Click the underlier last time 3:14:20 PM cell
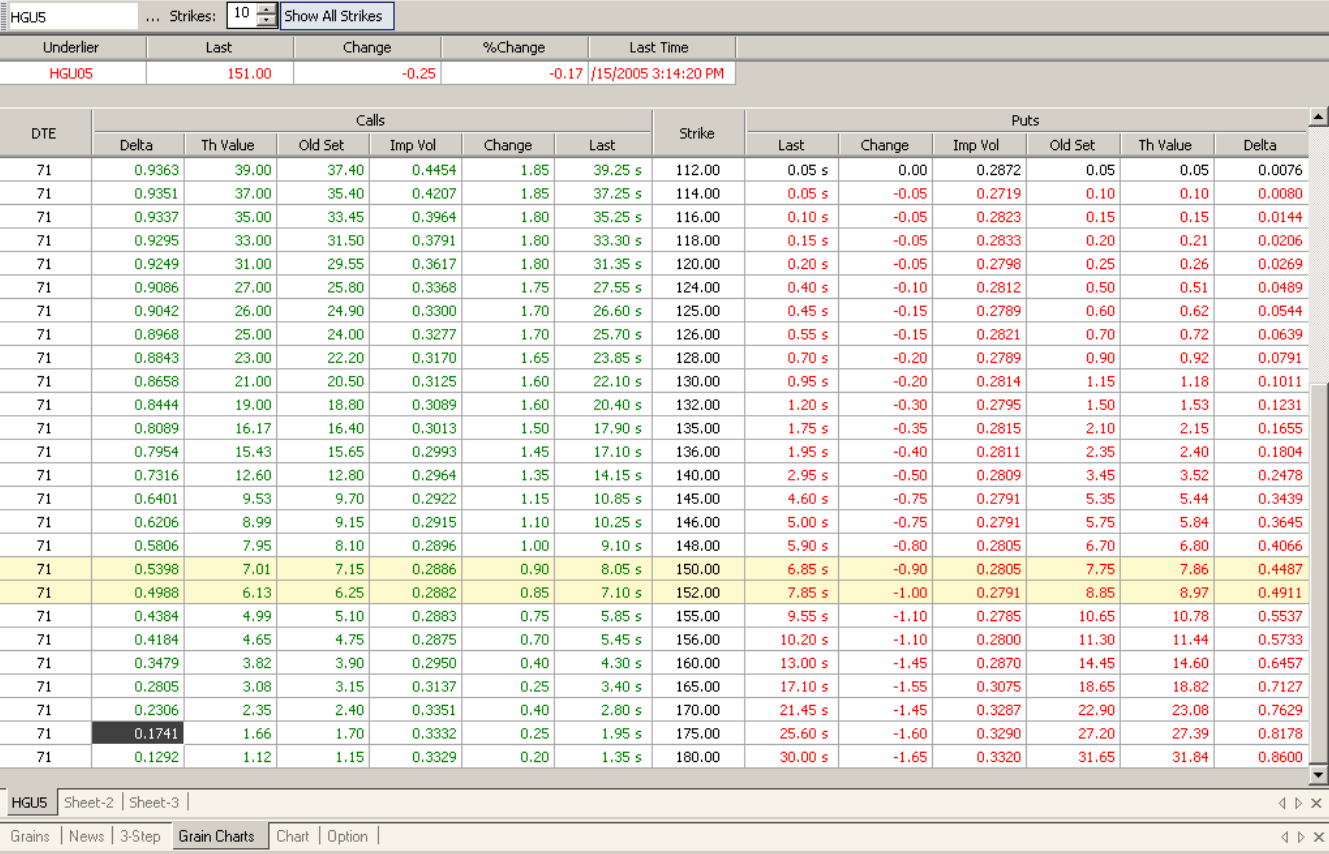This screenshot has height=854, width=1329. click(x=662, y=73)
